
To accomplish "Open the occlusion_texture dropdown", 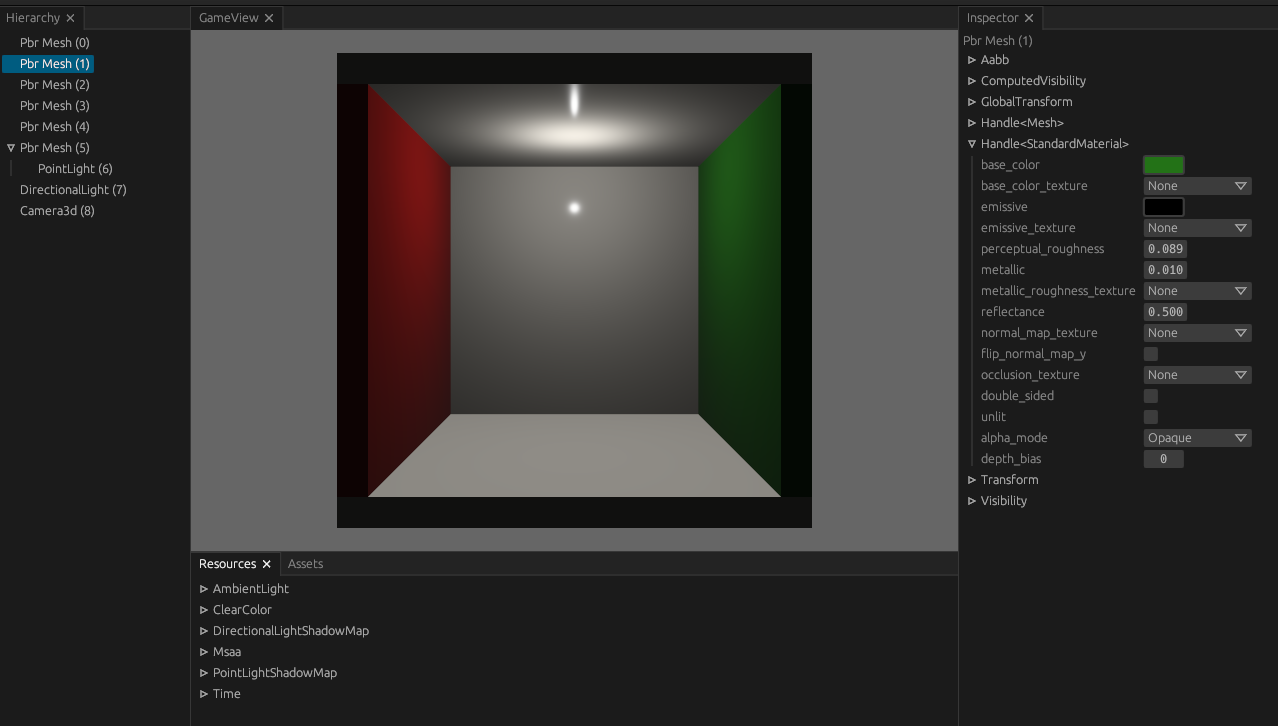I will (1198, 375).
